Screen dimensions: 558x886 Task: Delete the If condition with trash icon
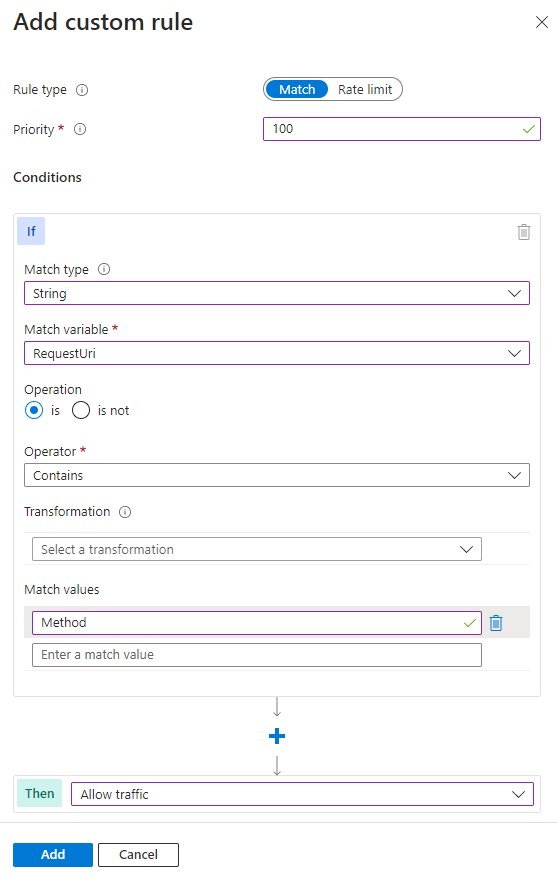coord(524,232)
